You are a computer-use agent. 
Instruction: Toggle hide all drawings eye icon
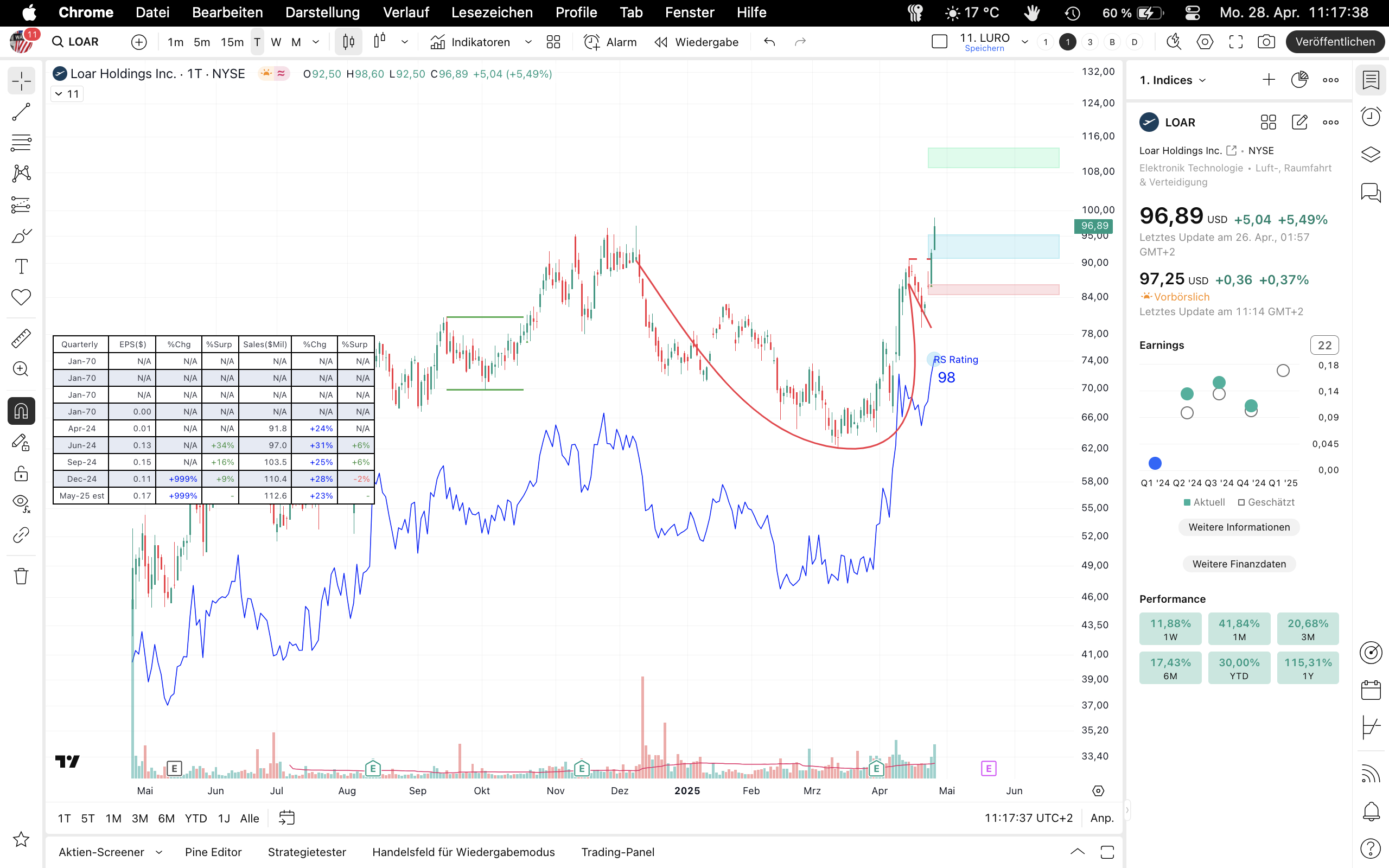[21, 503]
